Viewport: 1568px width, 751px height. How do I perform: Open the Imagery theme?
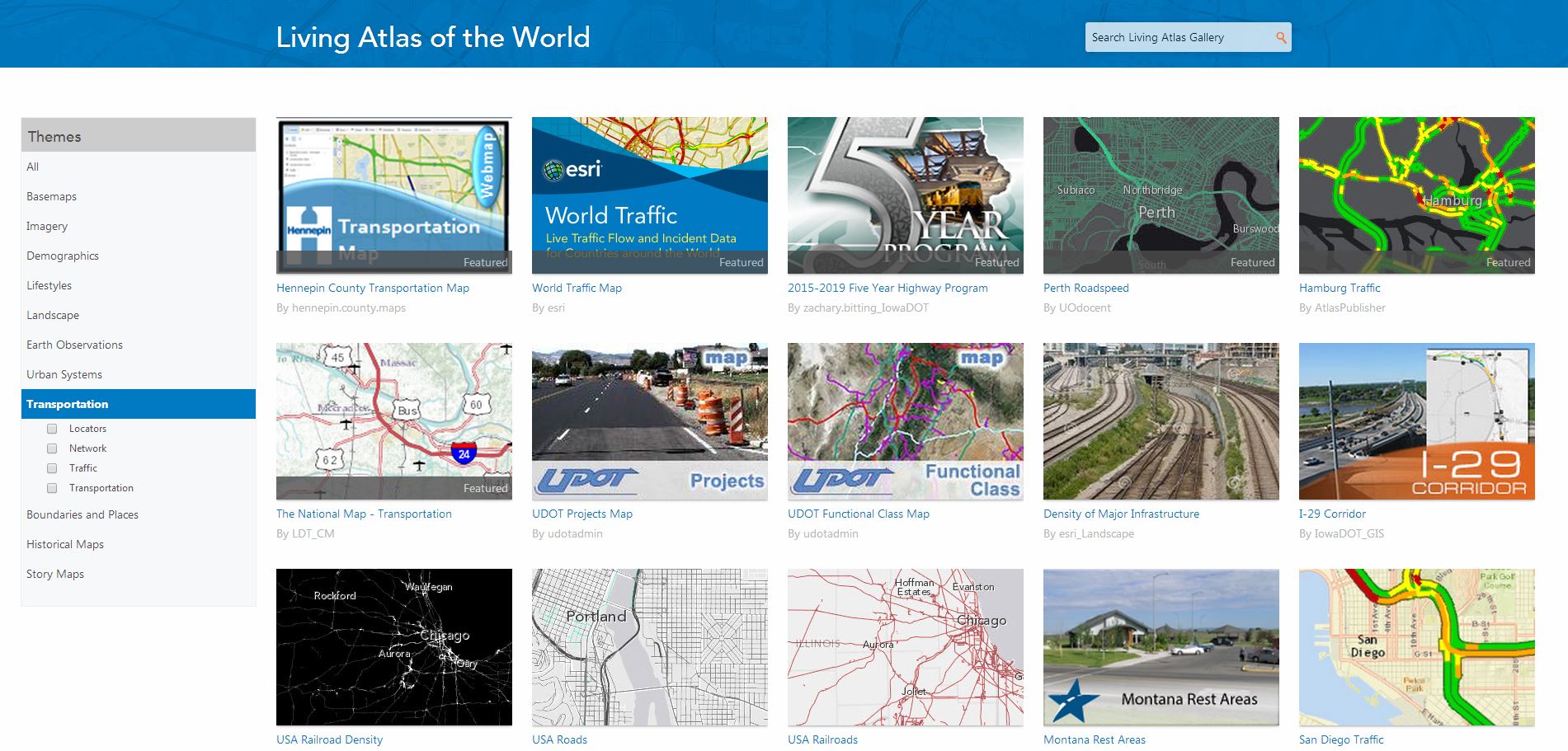[x=139, y=226]
